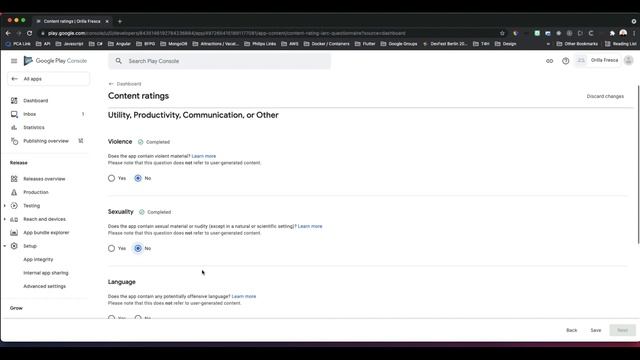Click the Save button at bottom

[x=596, y=330]
